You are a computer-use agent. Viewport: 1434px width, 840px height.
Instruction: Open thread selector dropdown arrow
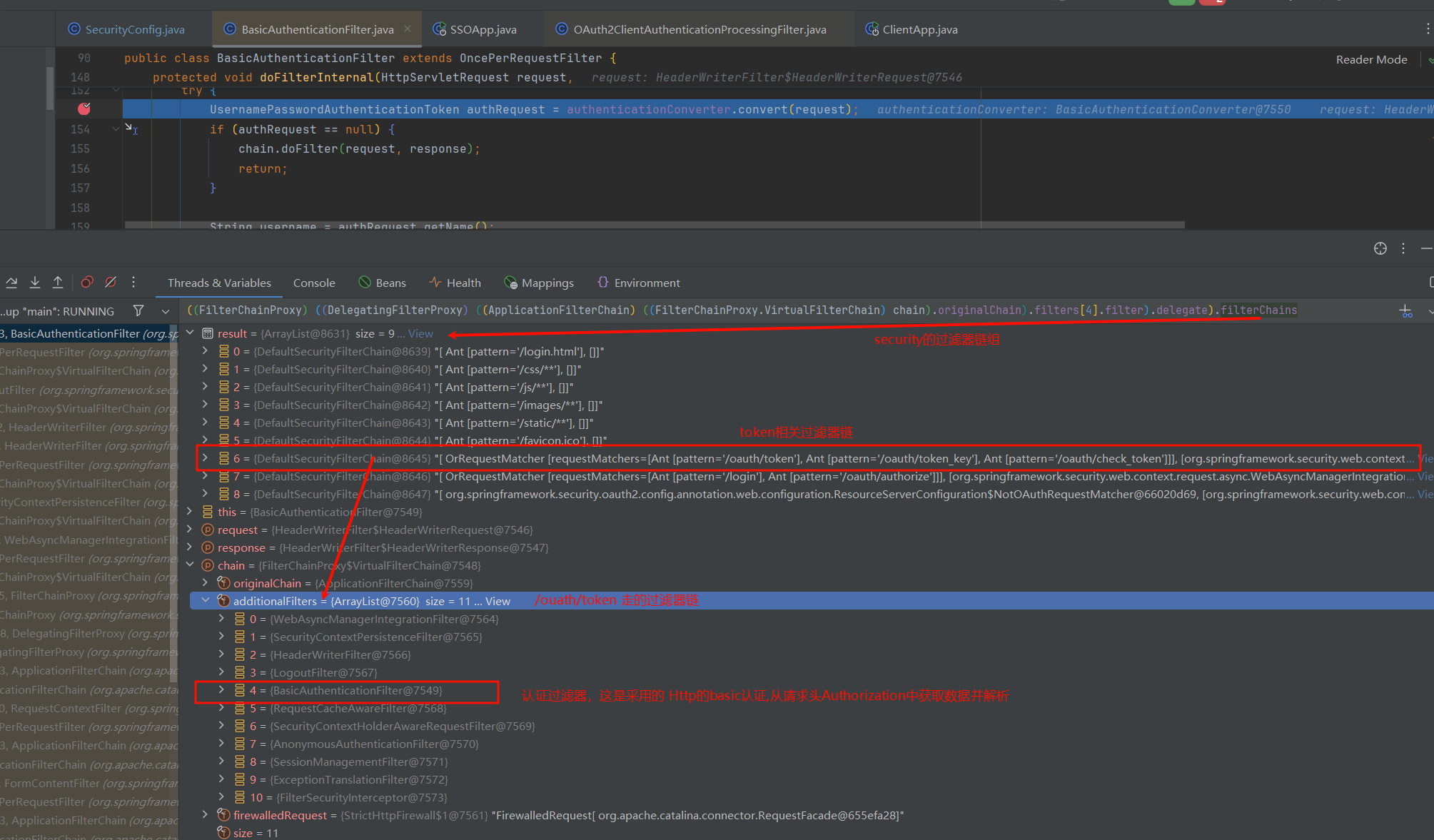coord(166,311)
